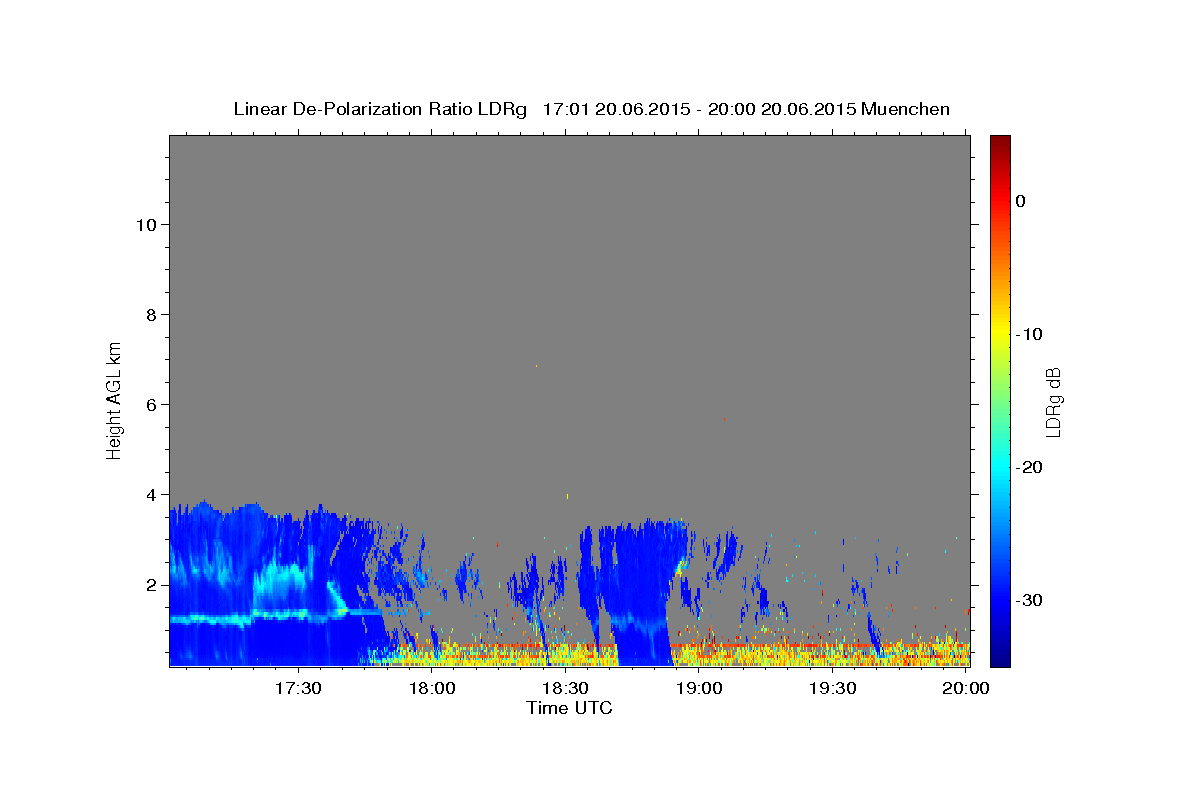Click the height tick label 2
Screen dimensions: 1200x800
[150, 584]
